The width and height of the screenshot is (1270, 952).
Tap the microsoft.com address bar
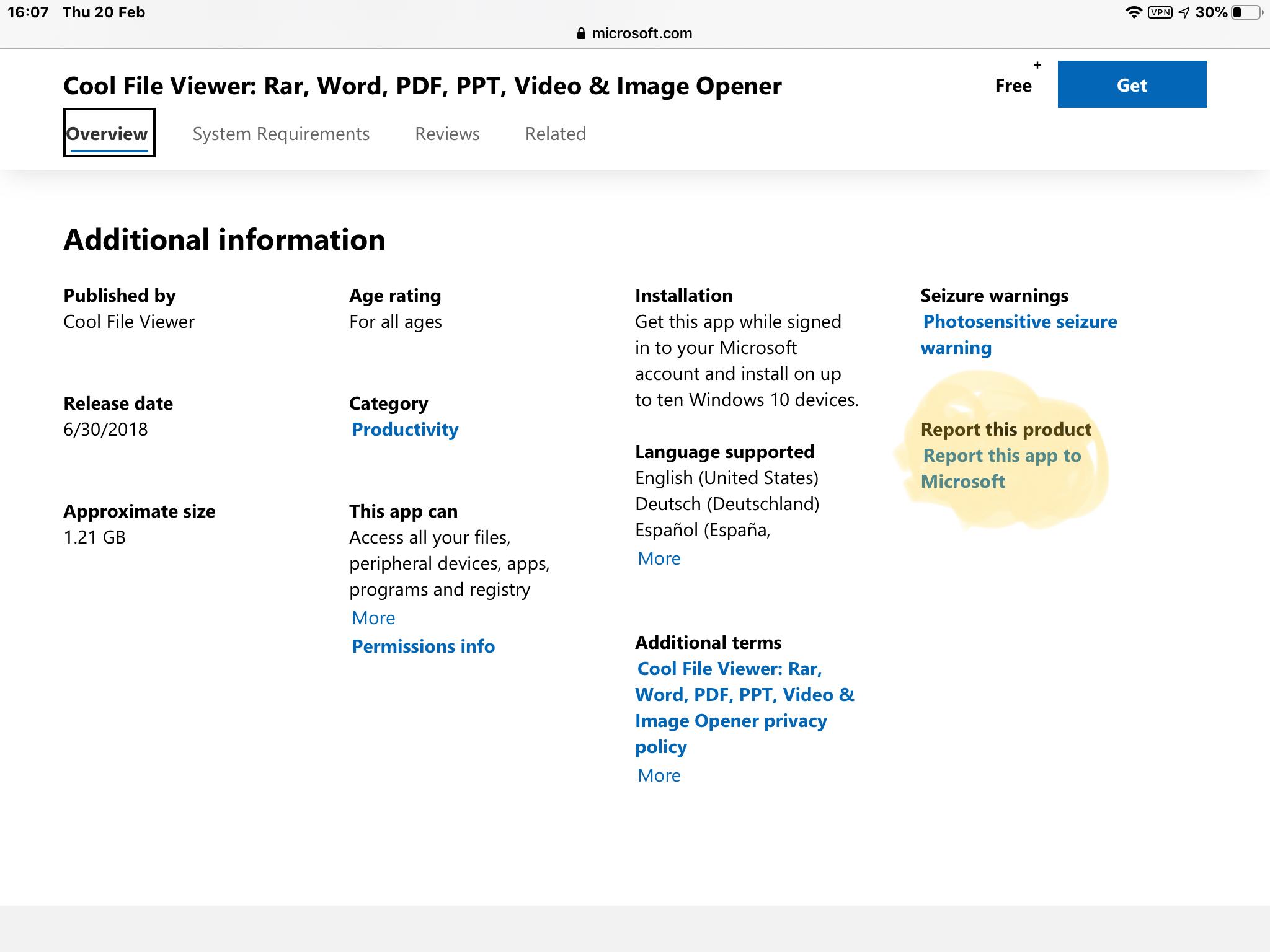pyautogui.click(x=634, y=33)
